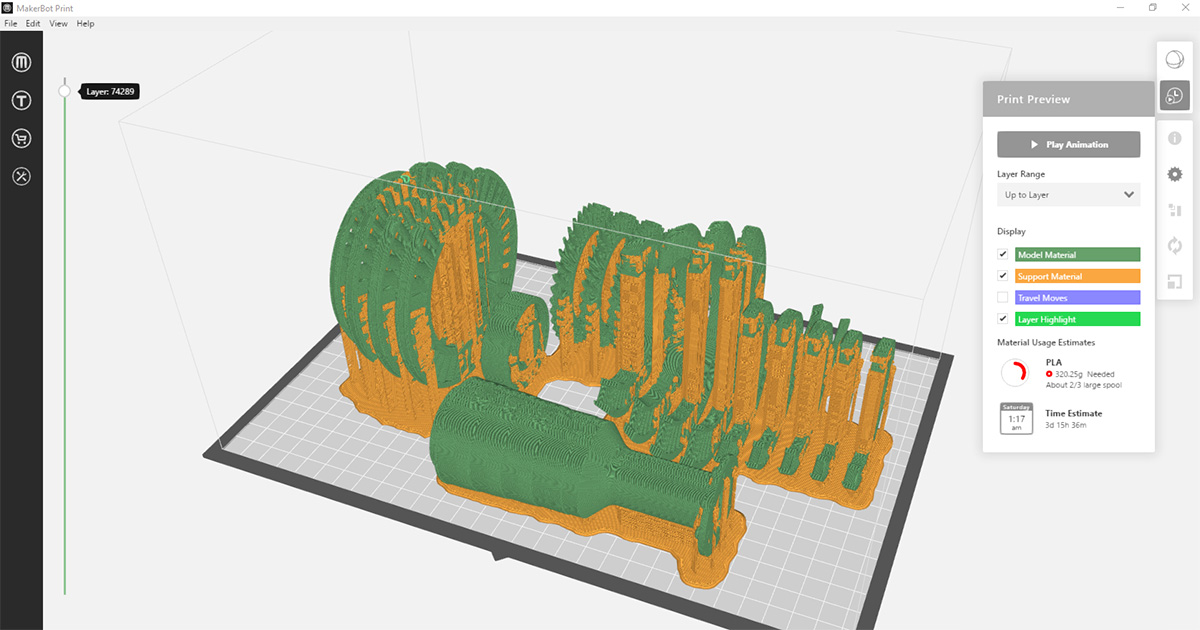Expand the Layer Range 'Up to Layer' dropdown
This screenshot has height=630, width=1200.
tap(1068, 195)
